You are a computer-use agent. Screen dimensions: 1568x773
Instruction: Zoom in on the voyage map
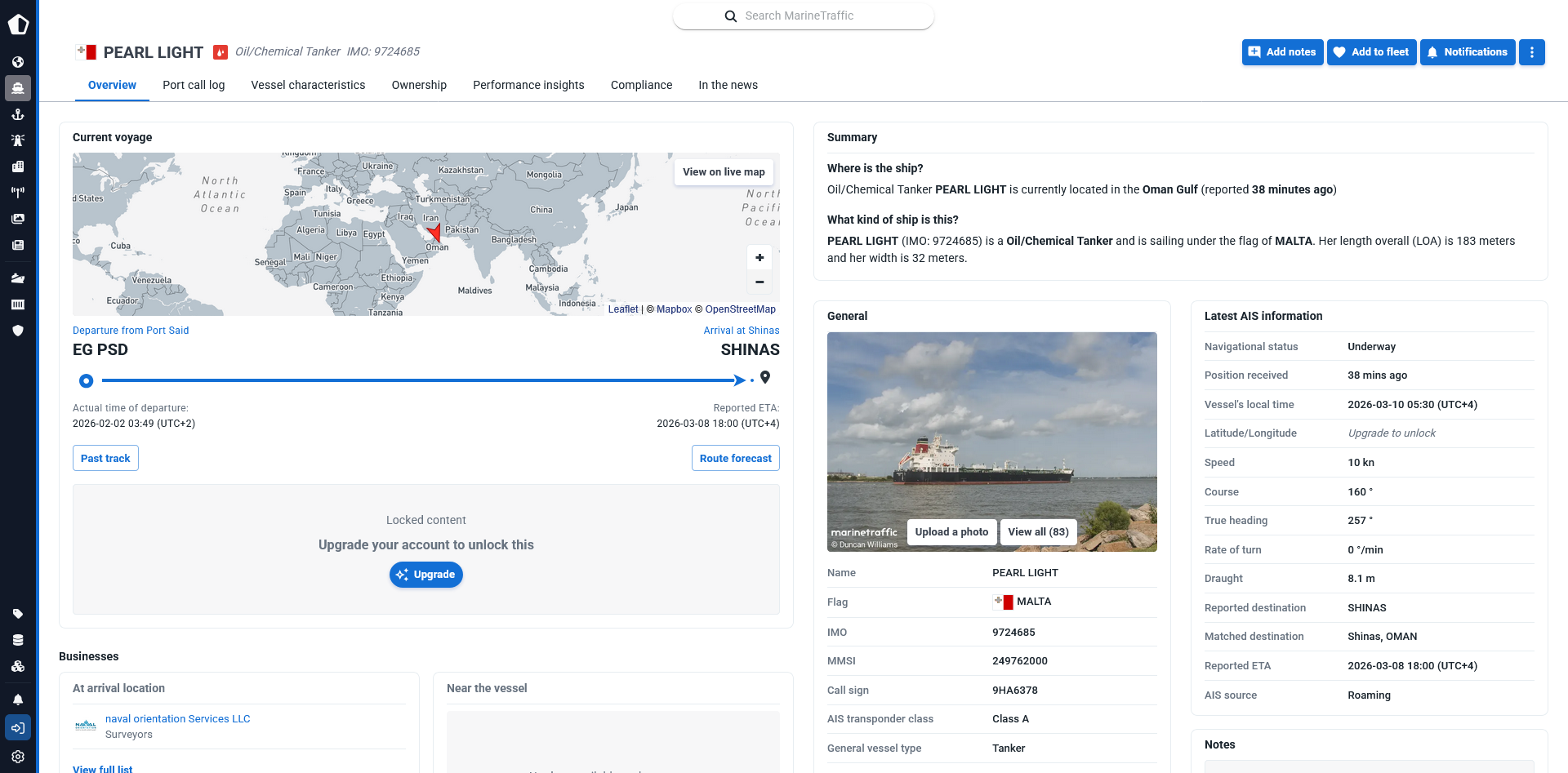tap(759, 258)
